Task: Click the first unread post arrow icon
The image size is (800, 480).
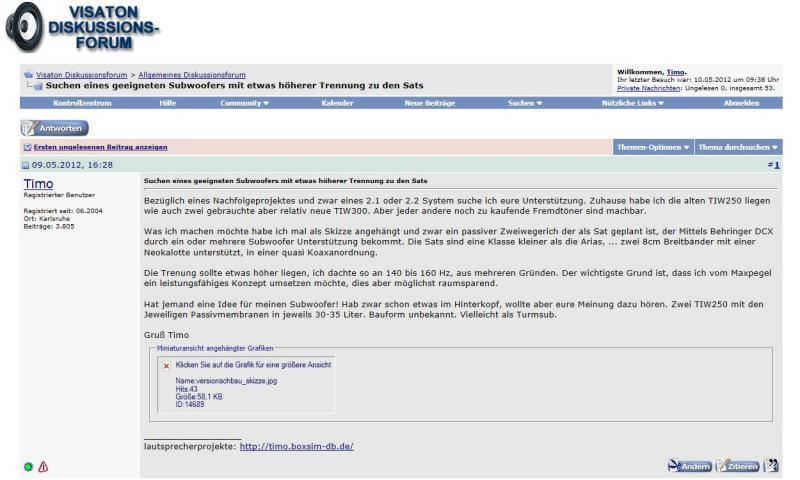Action: click(28, 147)
